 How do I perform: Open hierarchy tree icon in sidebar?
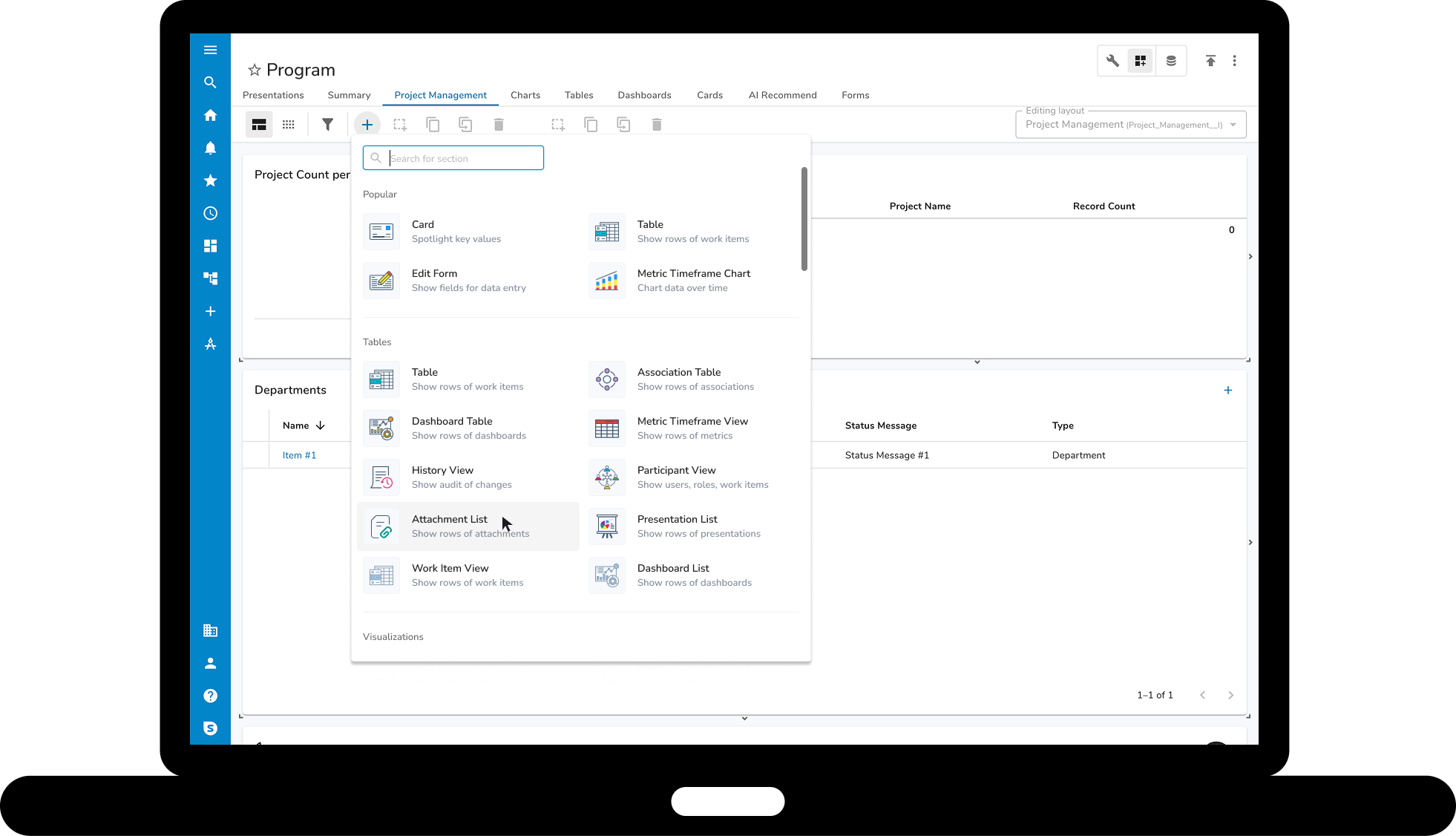click(x=210, y=278)
